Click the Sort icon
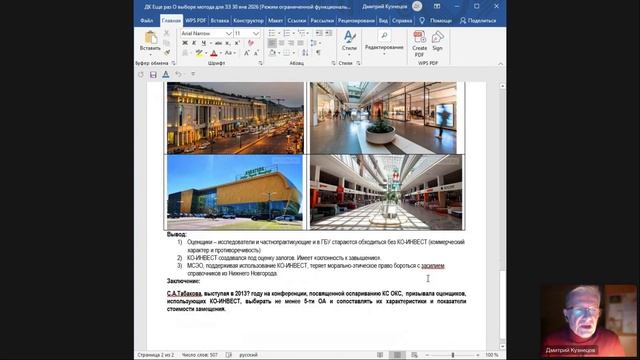The image size is (640, 360). (305, 53)
